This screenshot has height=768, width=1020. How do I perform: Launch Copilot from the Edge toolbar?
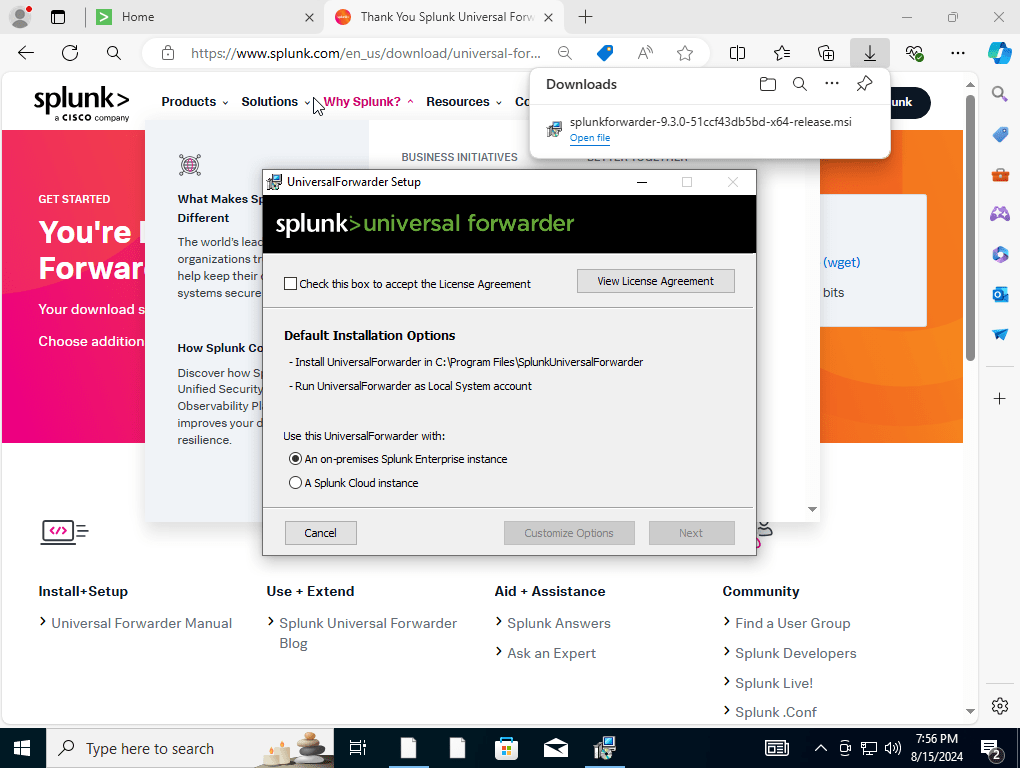(1000, 53)
